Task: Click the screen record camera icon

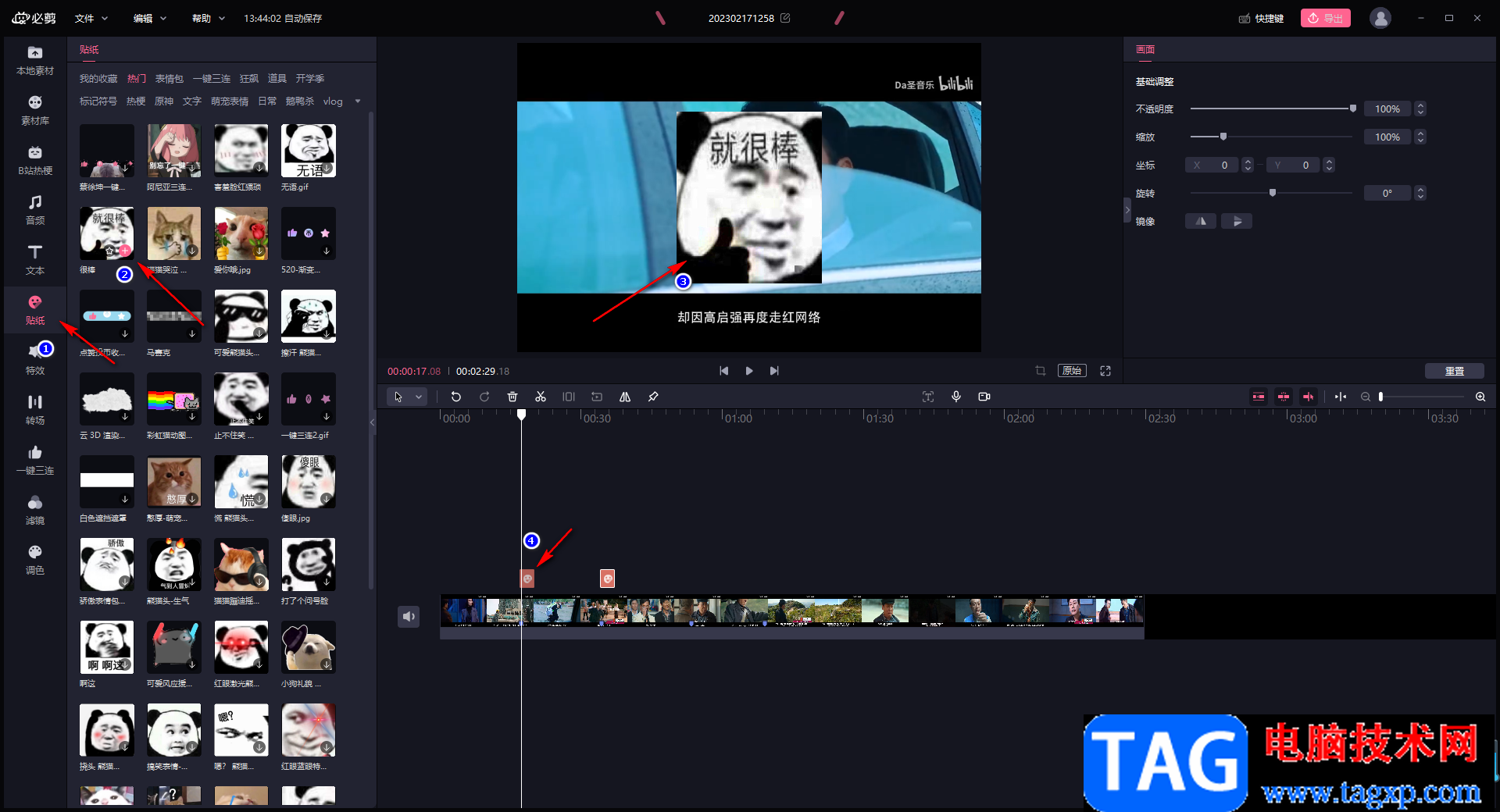Action: [x=984, y=397]
